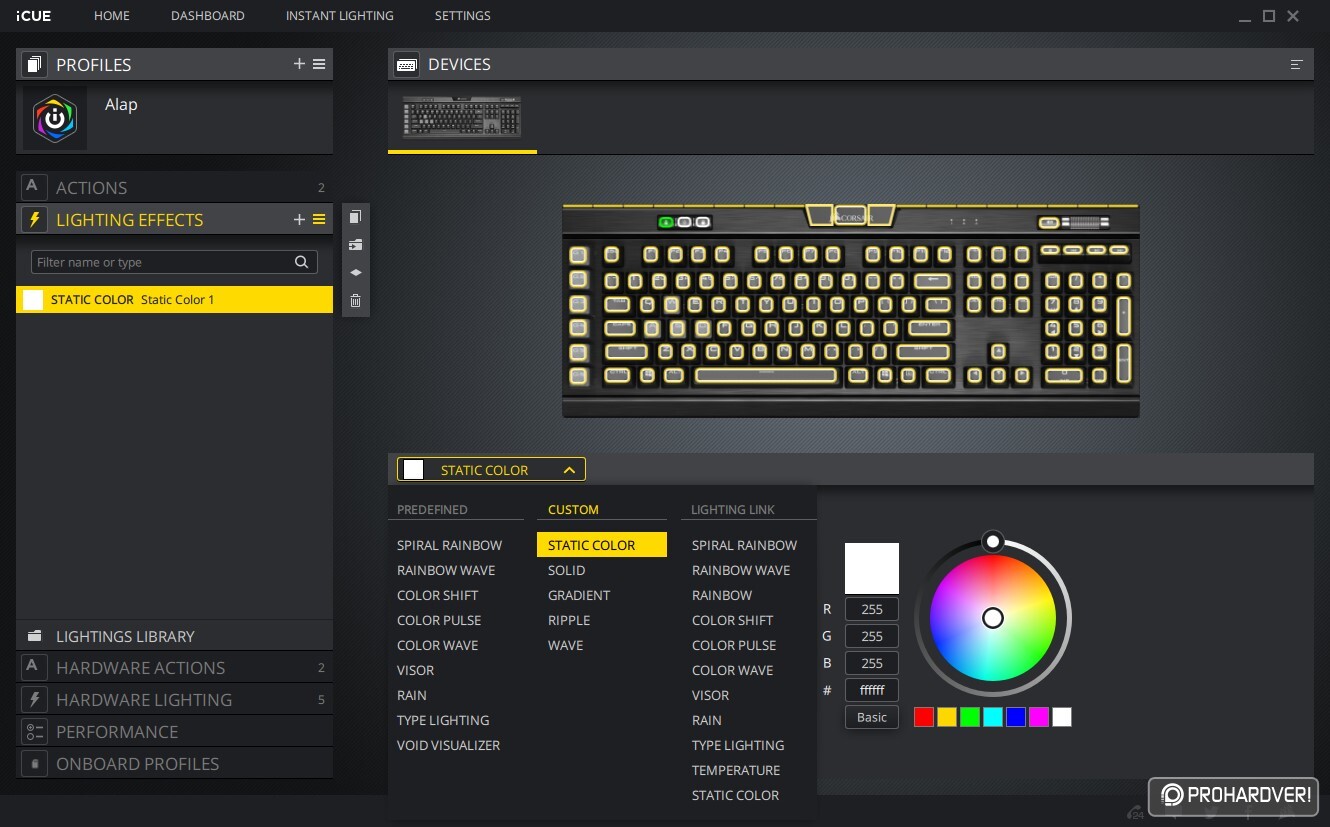Expand the HARDWARE LIGHTING section
This screenshot has height=827, width=1330.
click(x=174, y=700)
